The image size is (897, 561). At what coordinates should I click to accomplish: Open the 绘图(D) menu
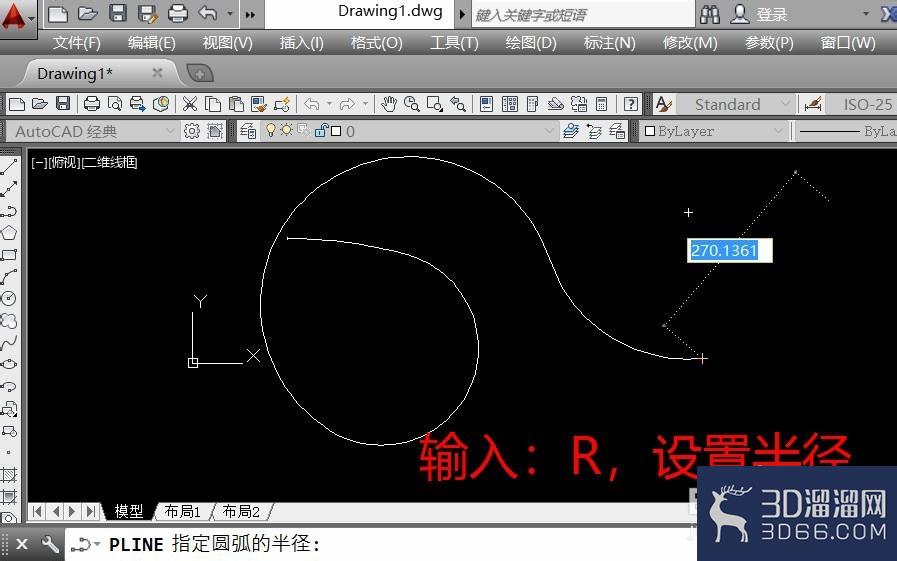click(531, 43)
